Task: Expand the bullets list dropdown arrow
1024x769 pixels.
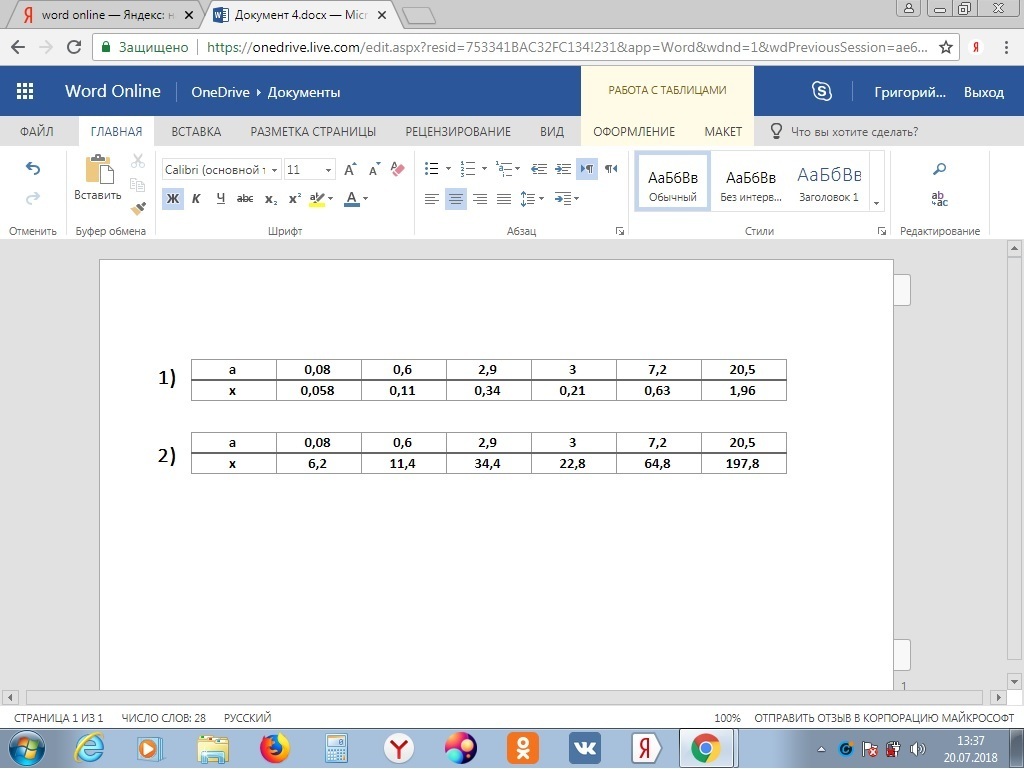Action: 449,169
